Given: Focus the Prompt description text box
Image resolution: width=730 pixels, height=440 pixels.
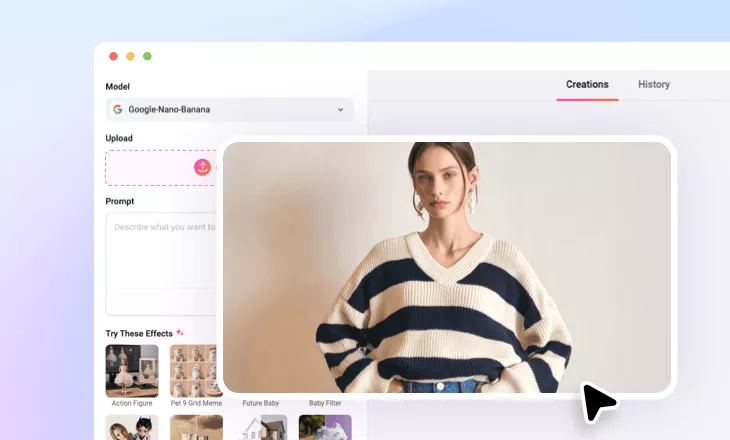Looking at the screenshot, I should tap(162, 264).
